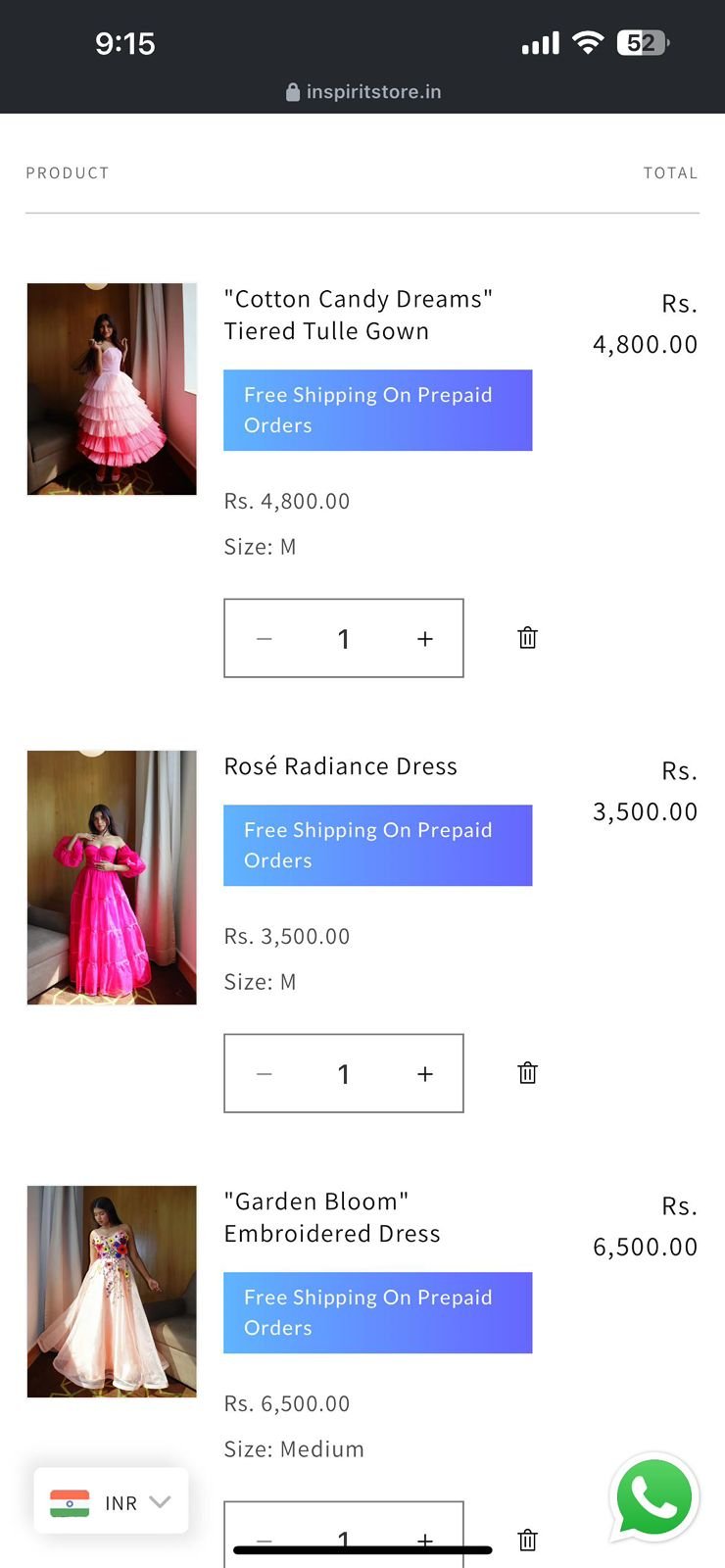View "Garden Bloom" Embroidered Dress details
The image size is (725, 1568).
[x=331, y=1217]
